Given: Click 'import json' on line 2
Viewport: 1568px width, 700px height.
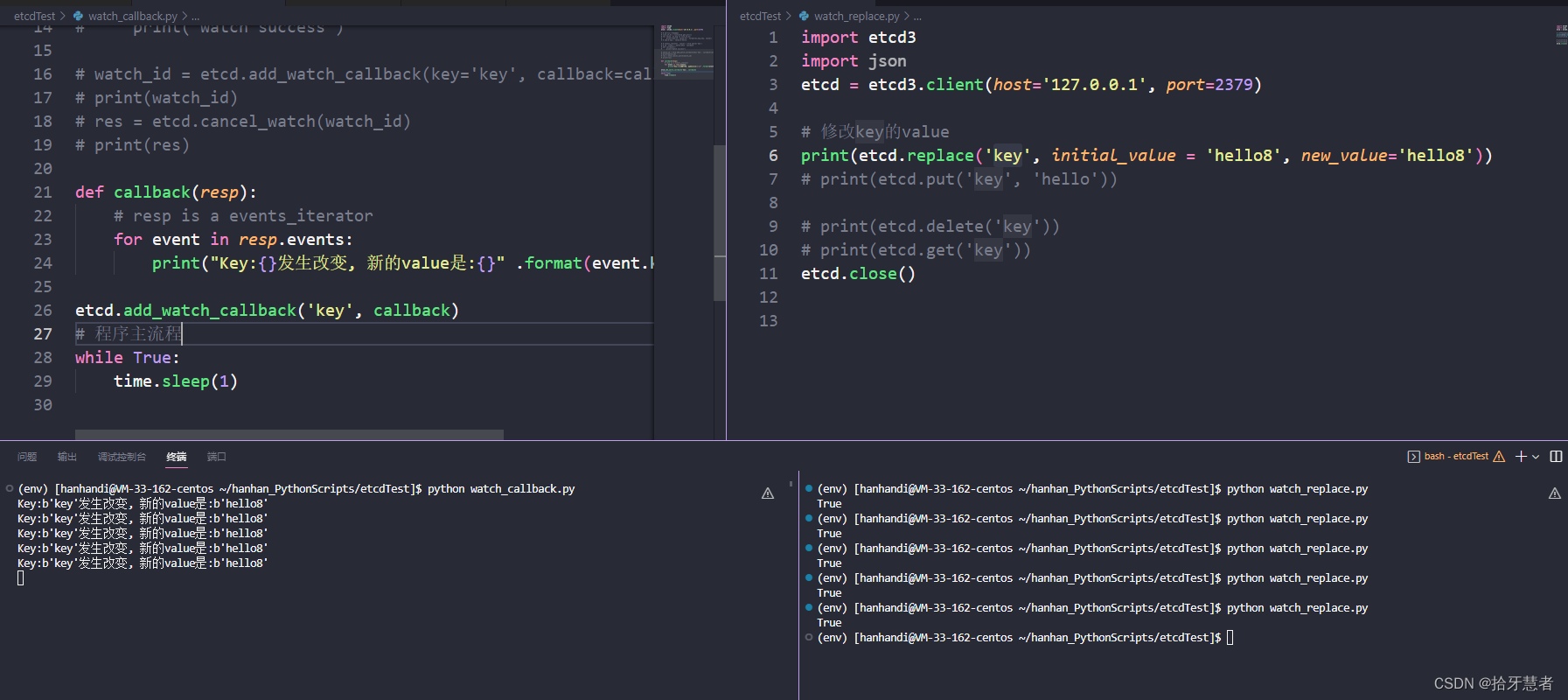Looking at the screenshot, I should [x=854, y=60].
